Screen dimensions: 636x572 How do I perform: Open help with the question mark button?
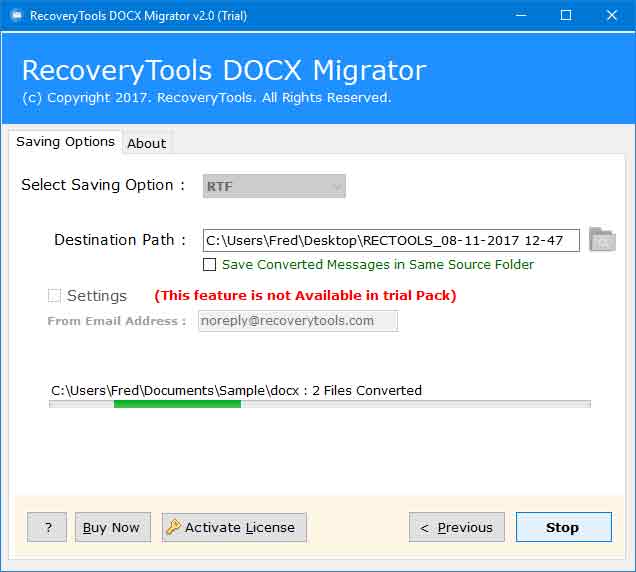47,527
